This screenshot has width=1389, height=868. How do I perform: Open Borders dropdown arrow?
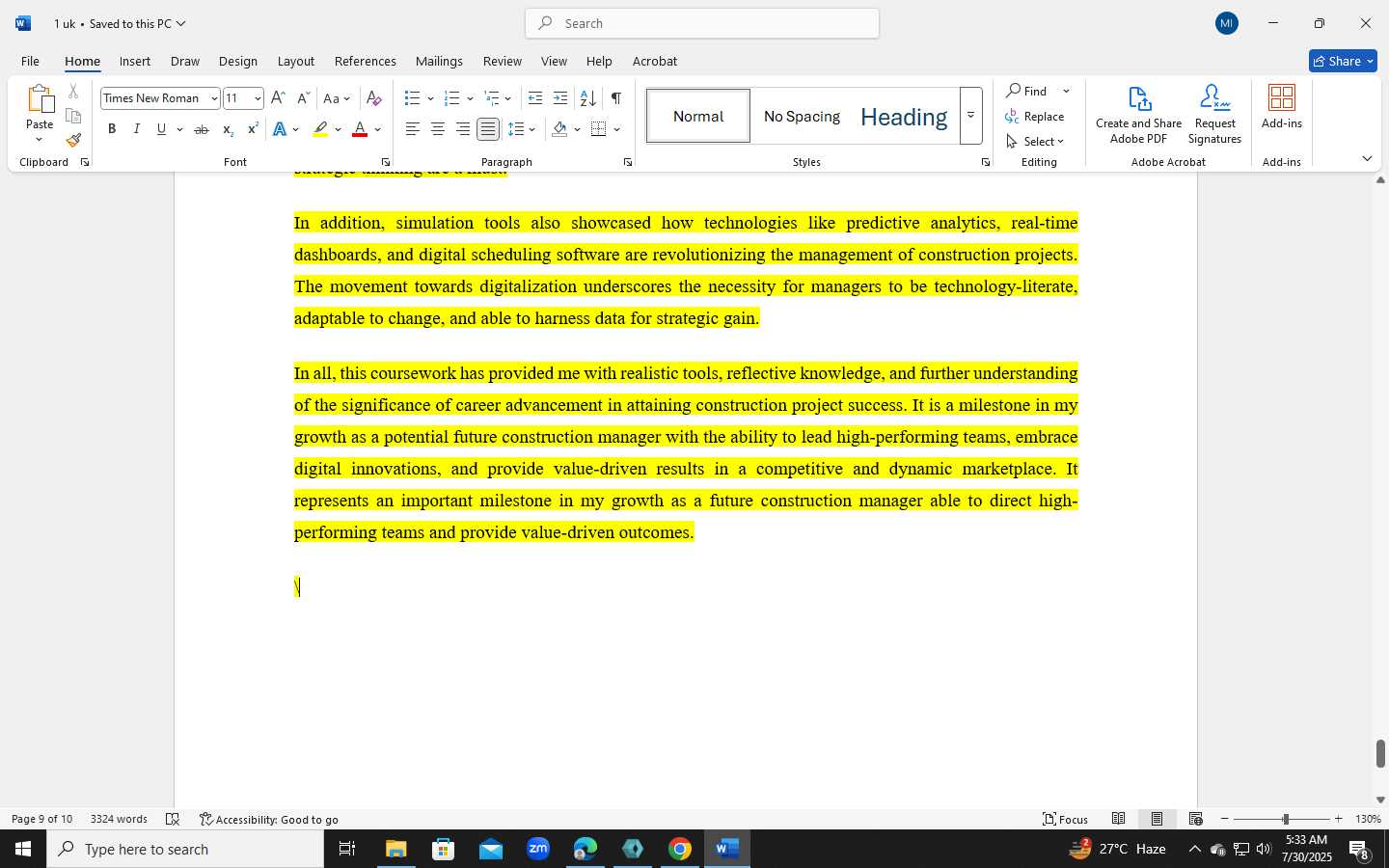coord(616,129)
